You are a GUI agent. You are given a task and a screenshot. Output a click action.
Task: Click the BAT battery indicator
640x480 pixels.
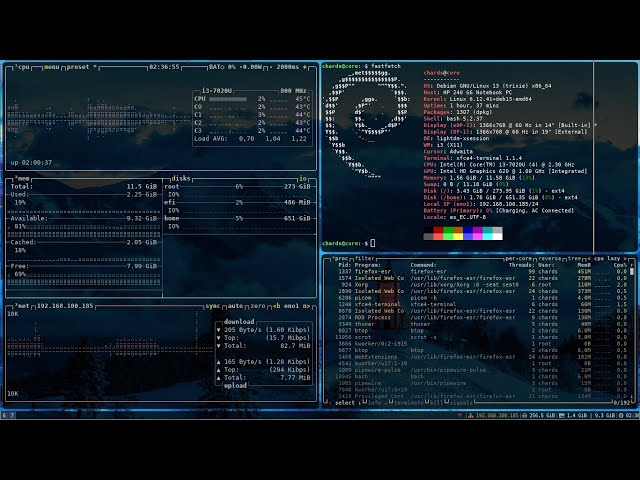click(x=235, y=67)
